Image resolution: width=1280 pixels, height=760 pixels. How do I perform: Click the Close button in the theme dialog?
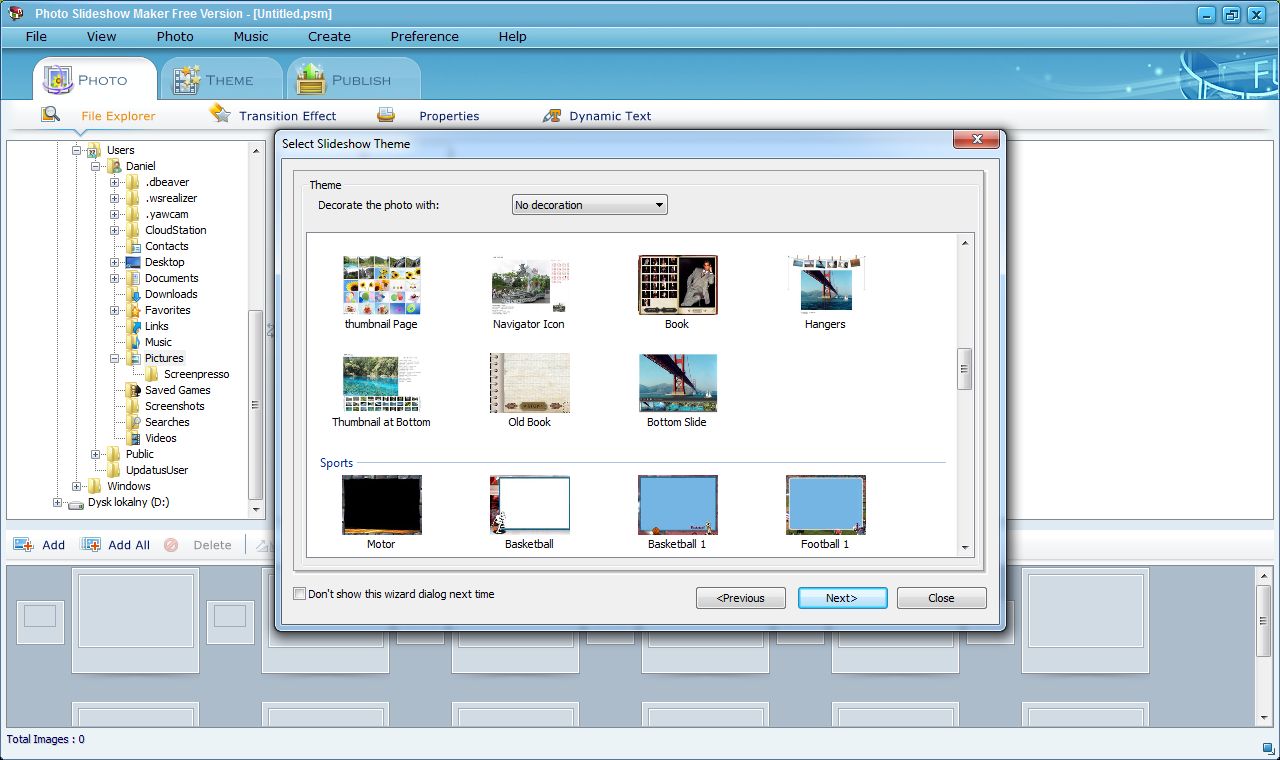point(941,598)
